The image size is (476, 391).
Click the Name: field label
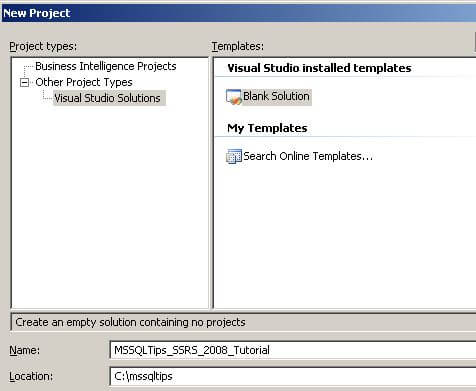click(24, 350)
